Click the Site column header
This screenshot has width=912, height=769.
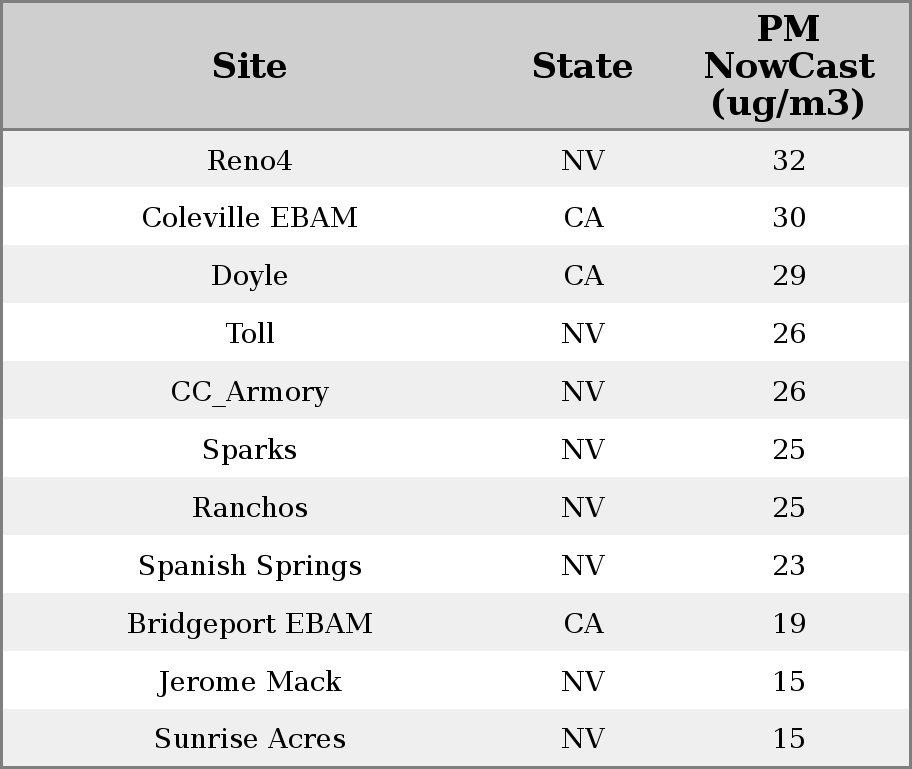click(249, 66)
